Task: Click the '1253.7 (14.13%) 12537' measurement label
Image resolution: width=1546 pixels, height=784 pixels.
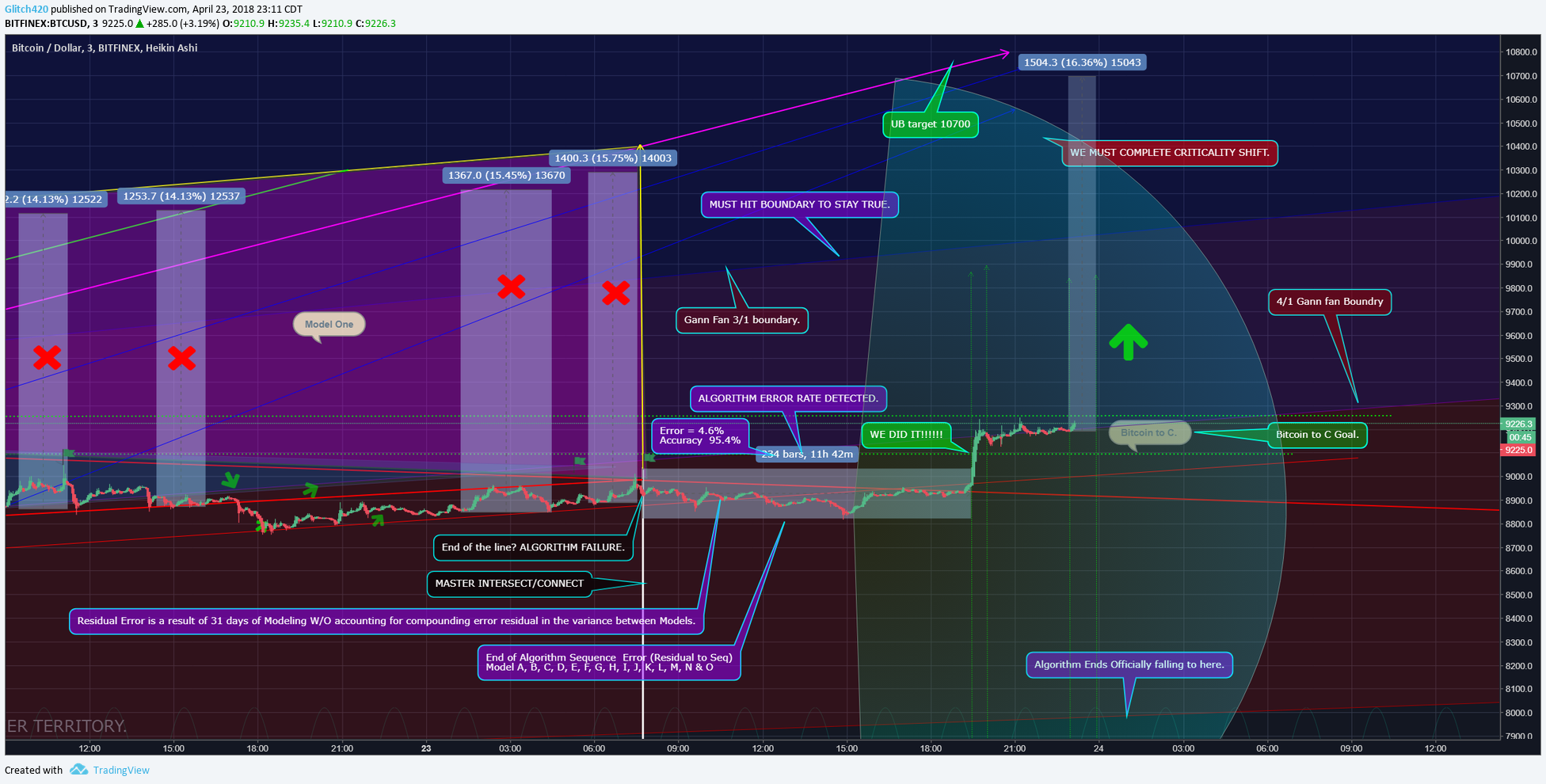Action: pos(181,196)
